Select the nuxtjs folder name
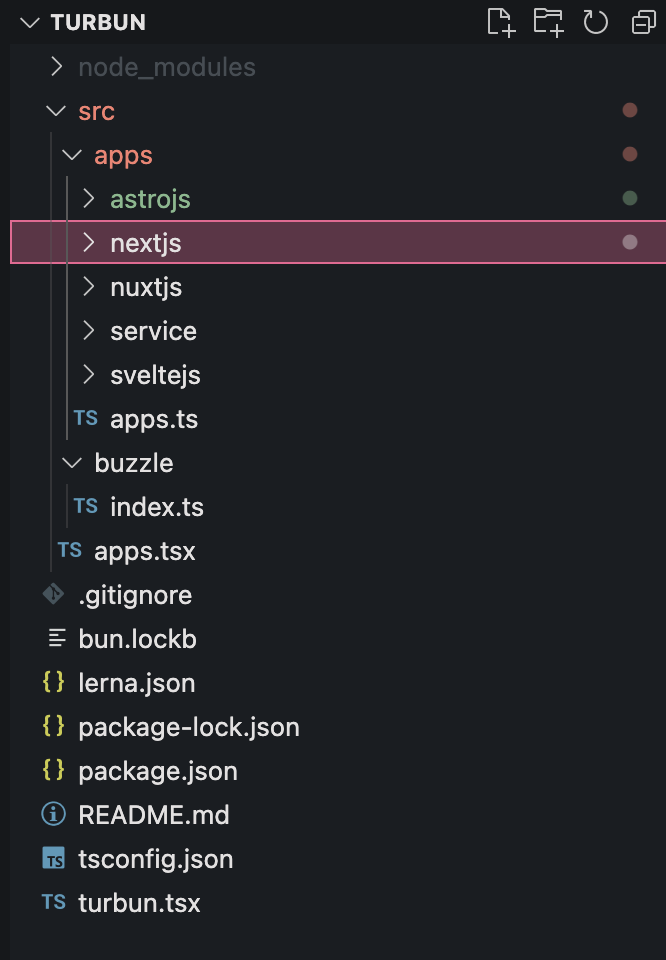Viewport: 666px width, 960px height. (146, 288)
